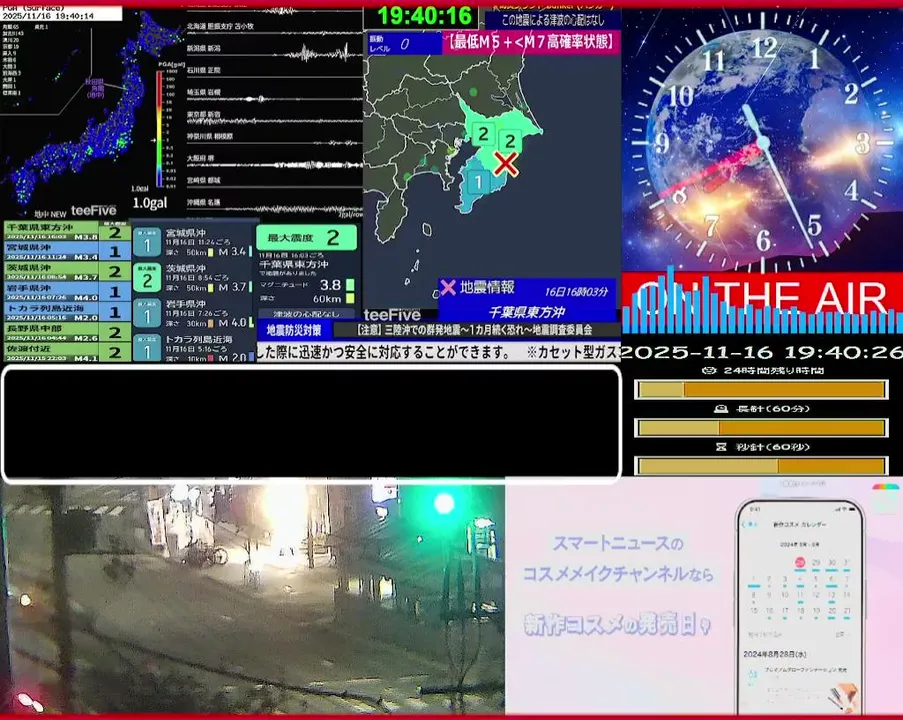This screenshot has height=720, width=903.
Task: Click the 秒針(60秒) progress bar
Action: [761, 465]
